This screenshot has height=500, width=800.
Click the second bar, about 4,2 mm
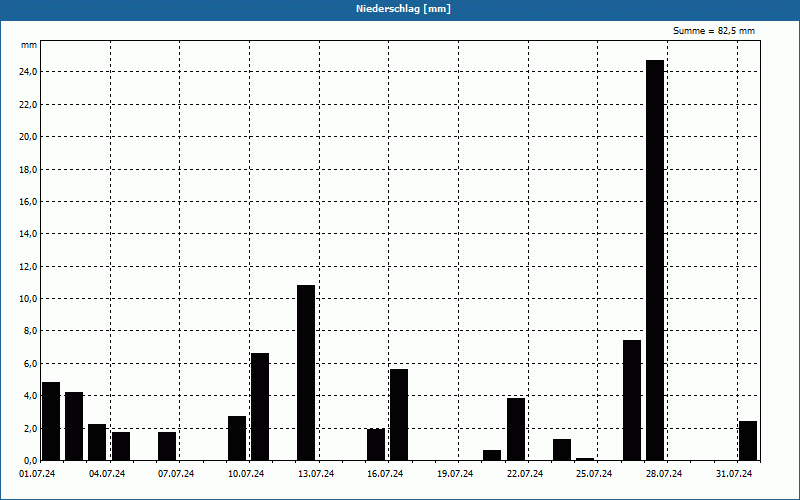pos(74,426)
